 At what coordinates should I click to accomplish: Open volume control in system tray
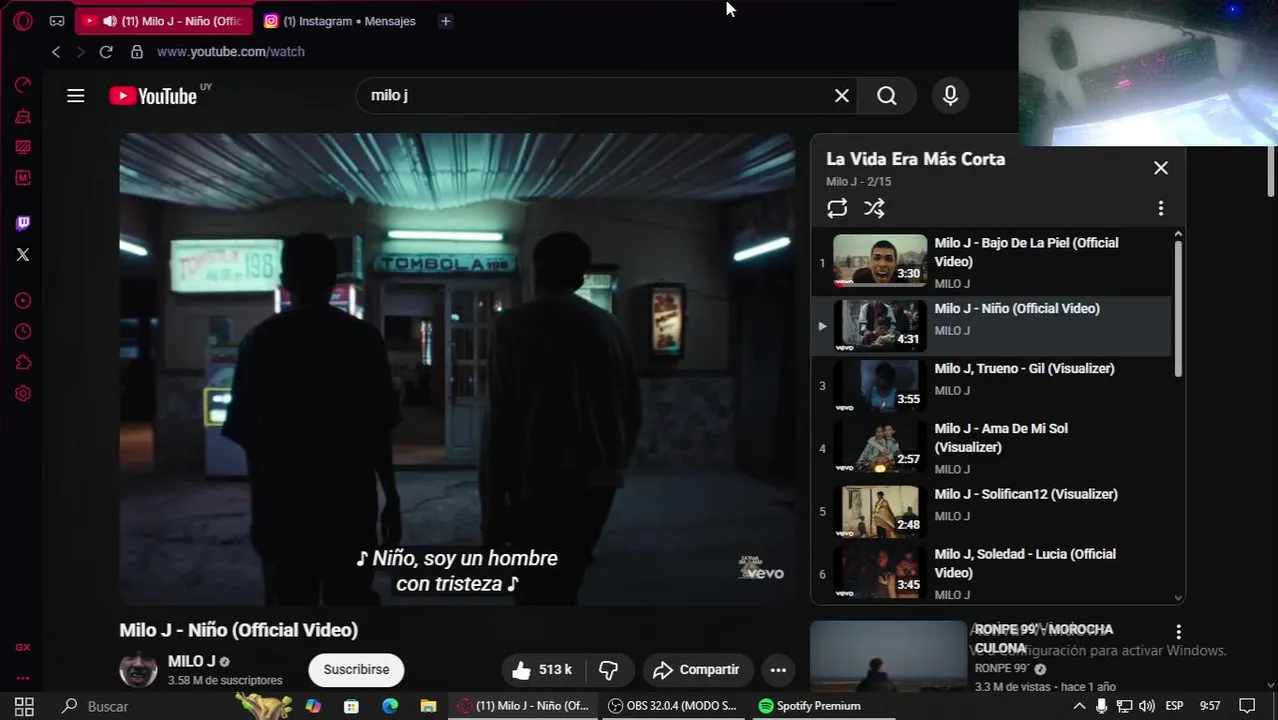(1147, 706)
